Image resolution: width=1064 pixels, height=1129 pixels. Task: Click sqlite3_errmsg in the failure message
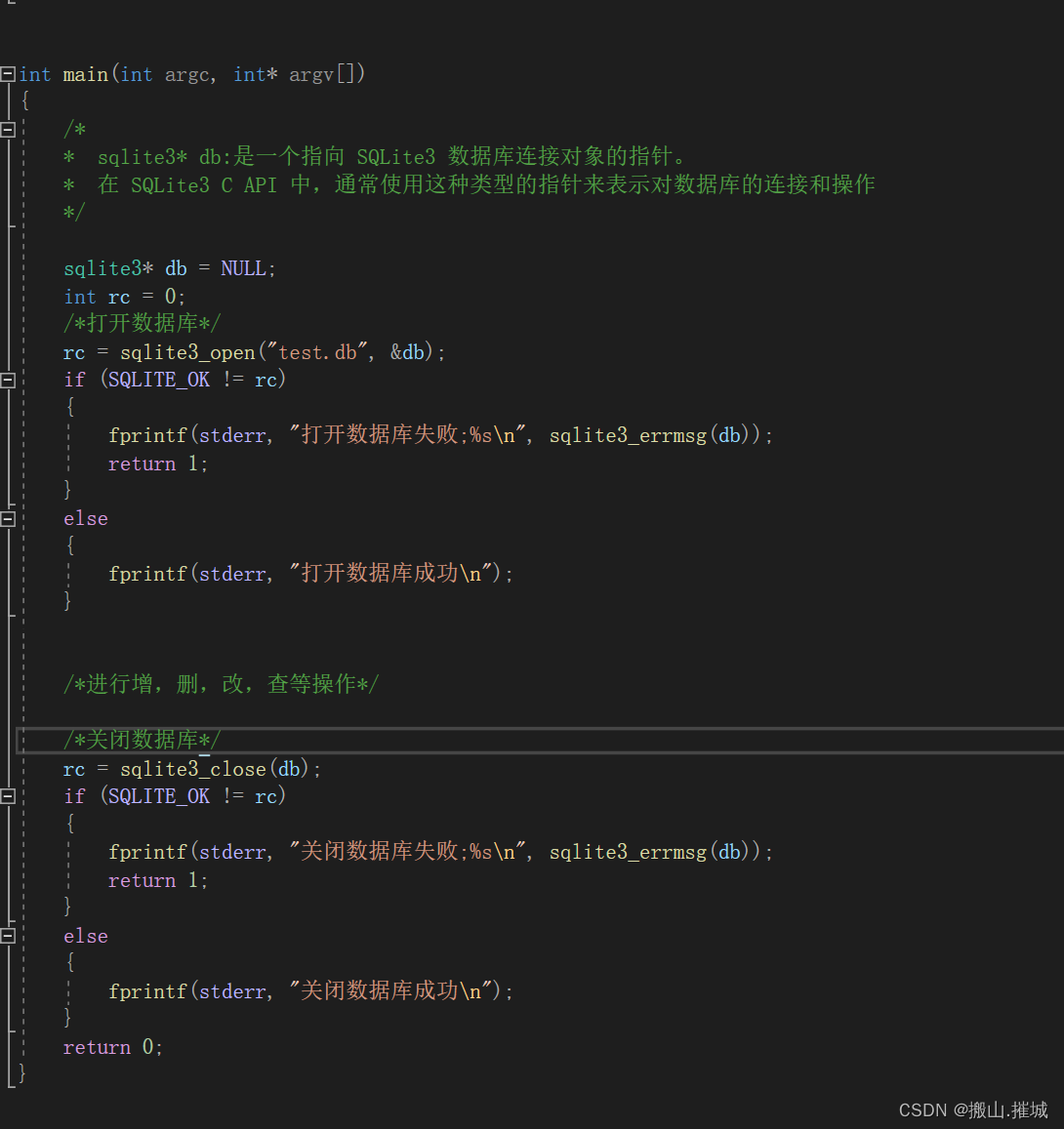click(x=628, y=434)
